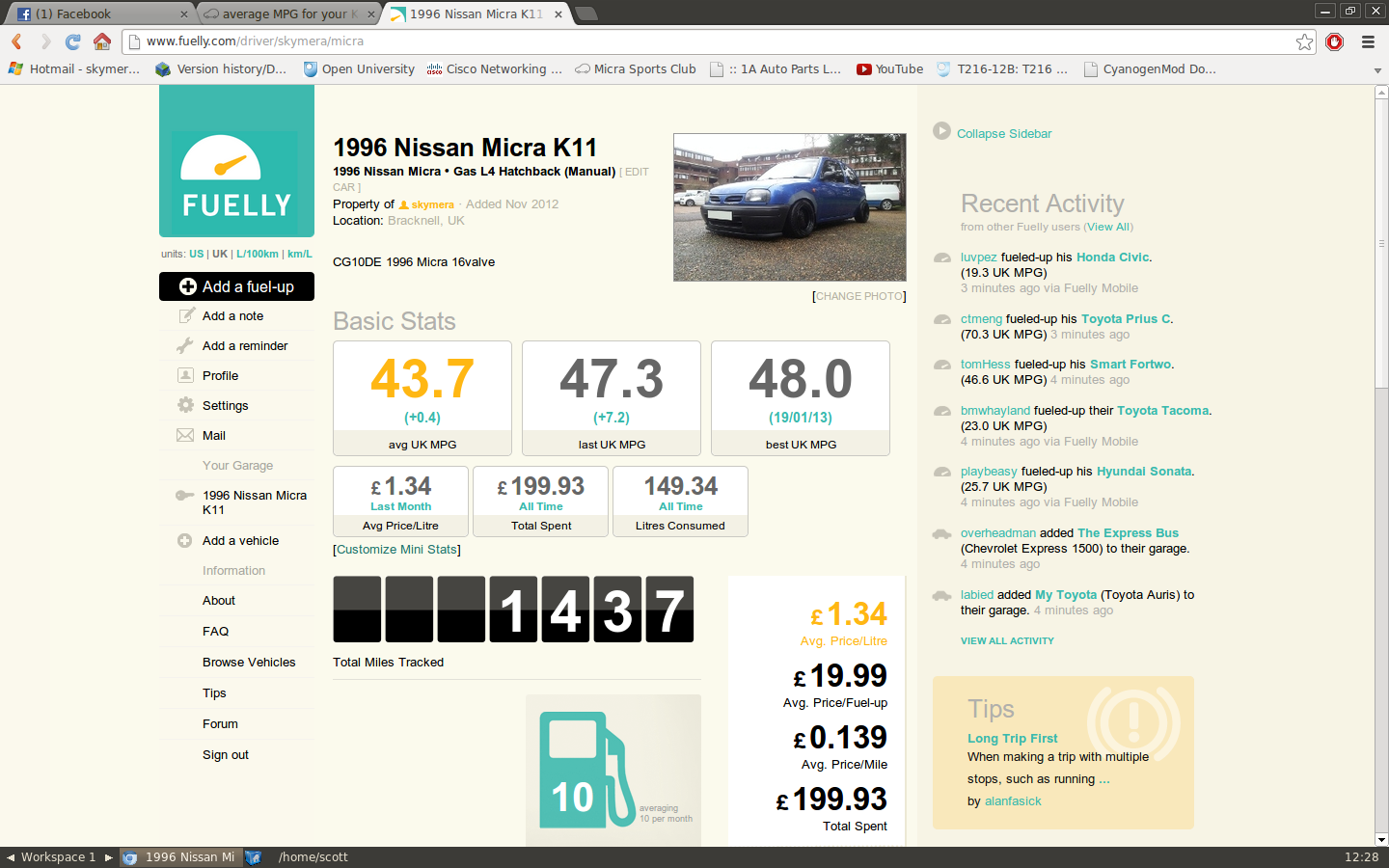The width and height of the screenshot is (1389, 868).
Task: Click the previous workspace arrow in taskbar
Action: (x=11, y=856)
